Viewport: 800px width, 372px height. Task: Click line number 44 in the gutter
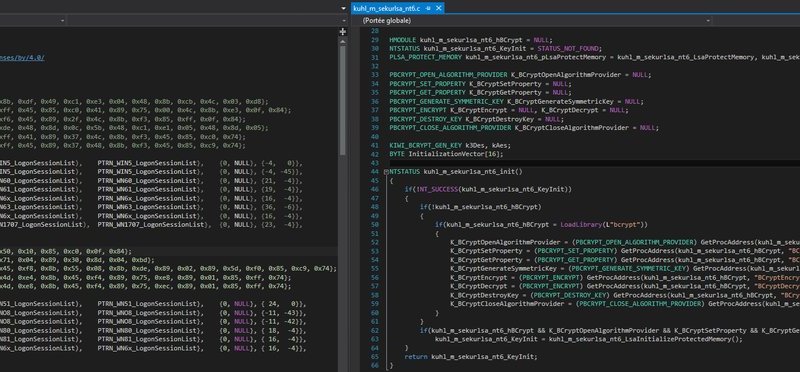coord(375,172)
